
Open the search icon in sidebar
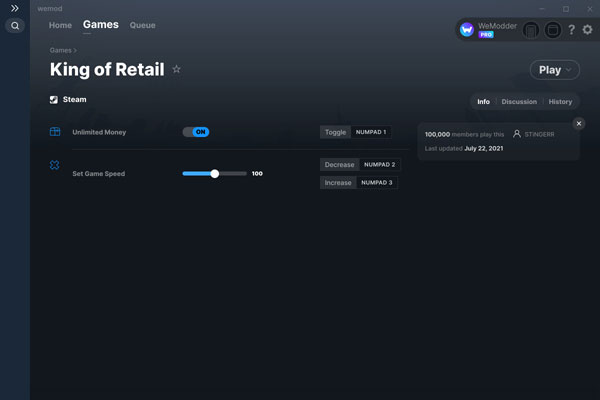[15, 26]
